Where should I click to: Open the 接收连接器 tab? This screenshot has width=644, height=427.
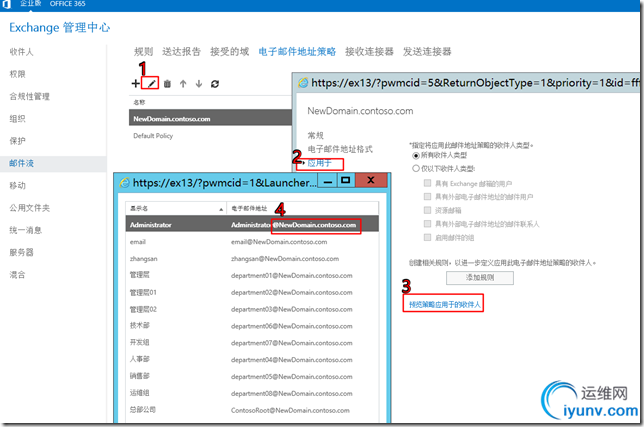tap(369, 52)
